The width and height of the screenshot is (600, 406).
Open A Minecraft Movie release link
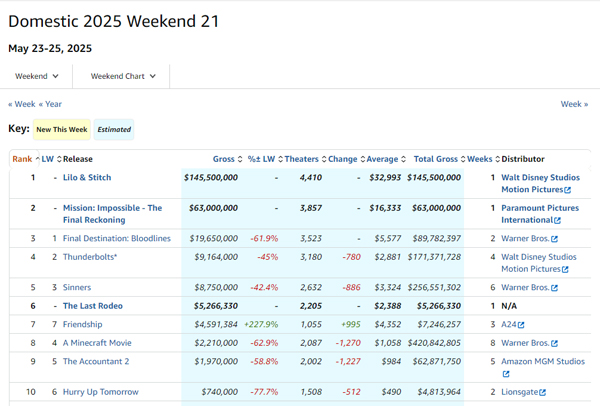97,343
